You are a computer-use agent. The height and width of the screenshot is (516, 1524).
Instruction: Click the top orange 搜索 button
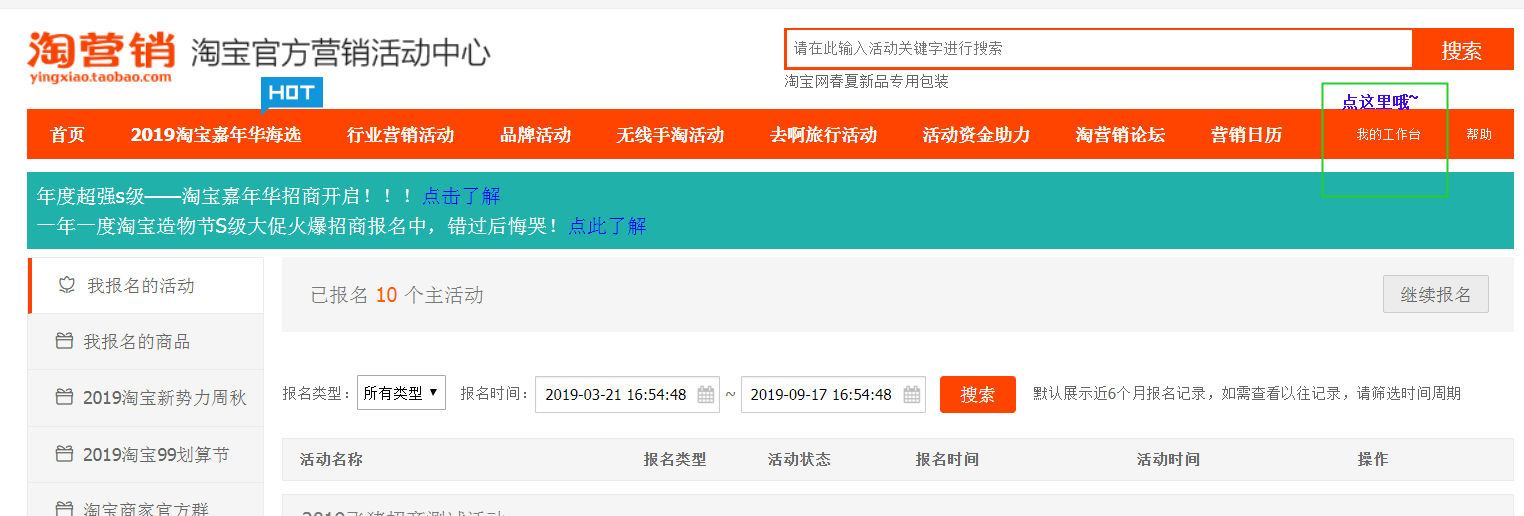1463,49
